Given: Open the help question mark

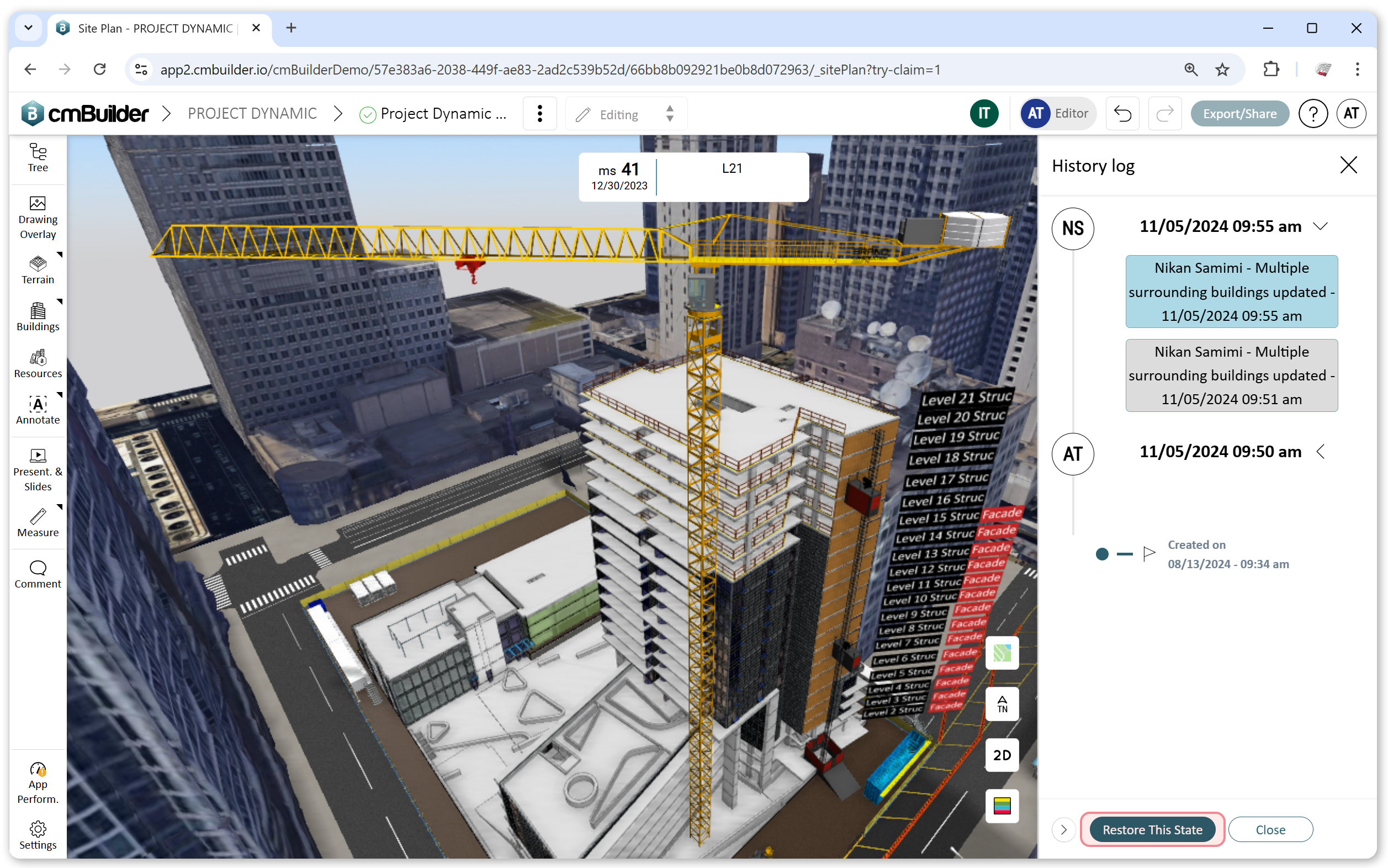Looking at the screenshot, I should (1312, 114).
